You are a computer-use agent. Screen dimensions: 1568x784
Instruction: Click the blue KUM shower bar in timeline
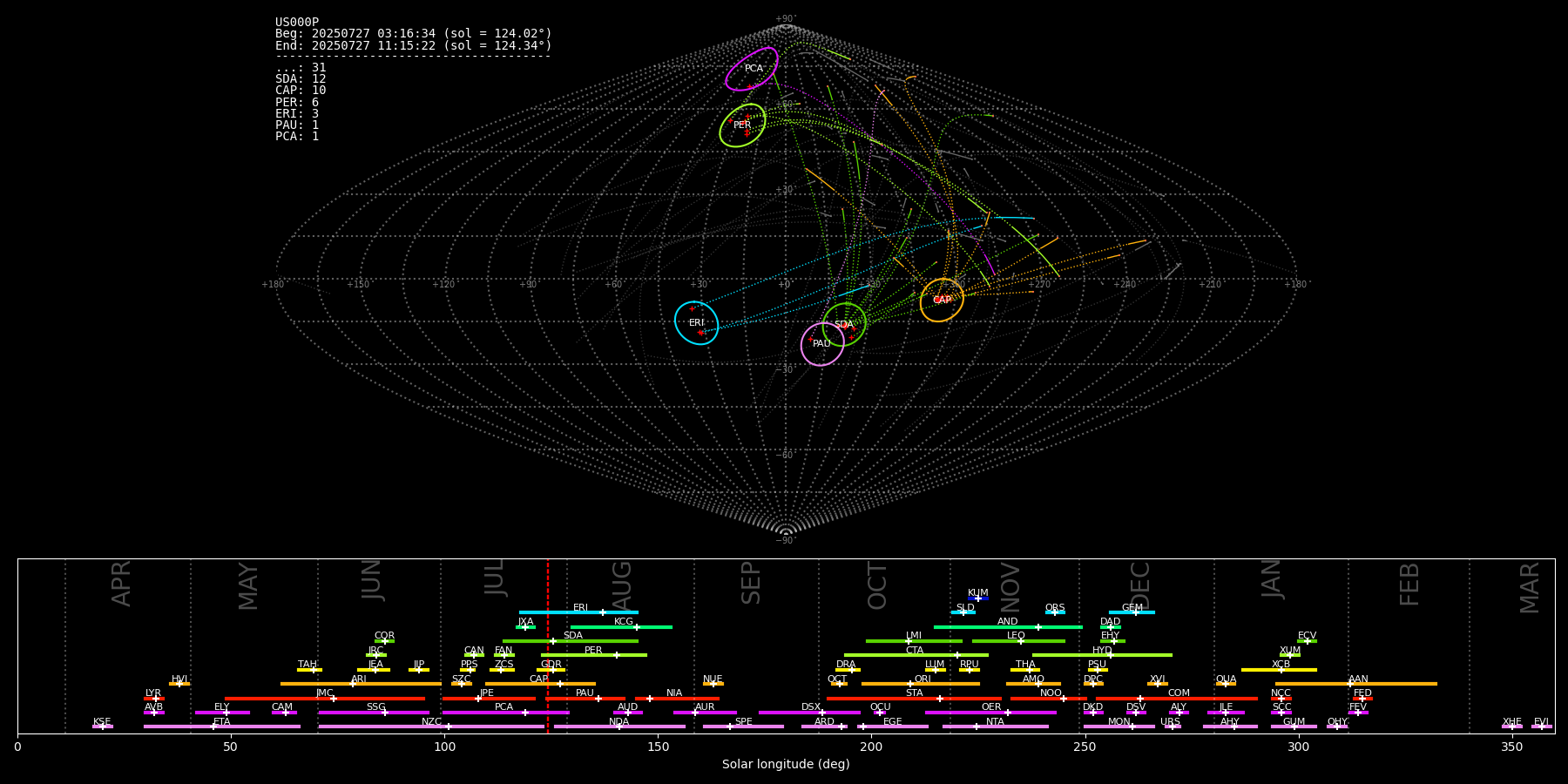[x=978, y=598]
